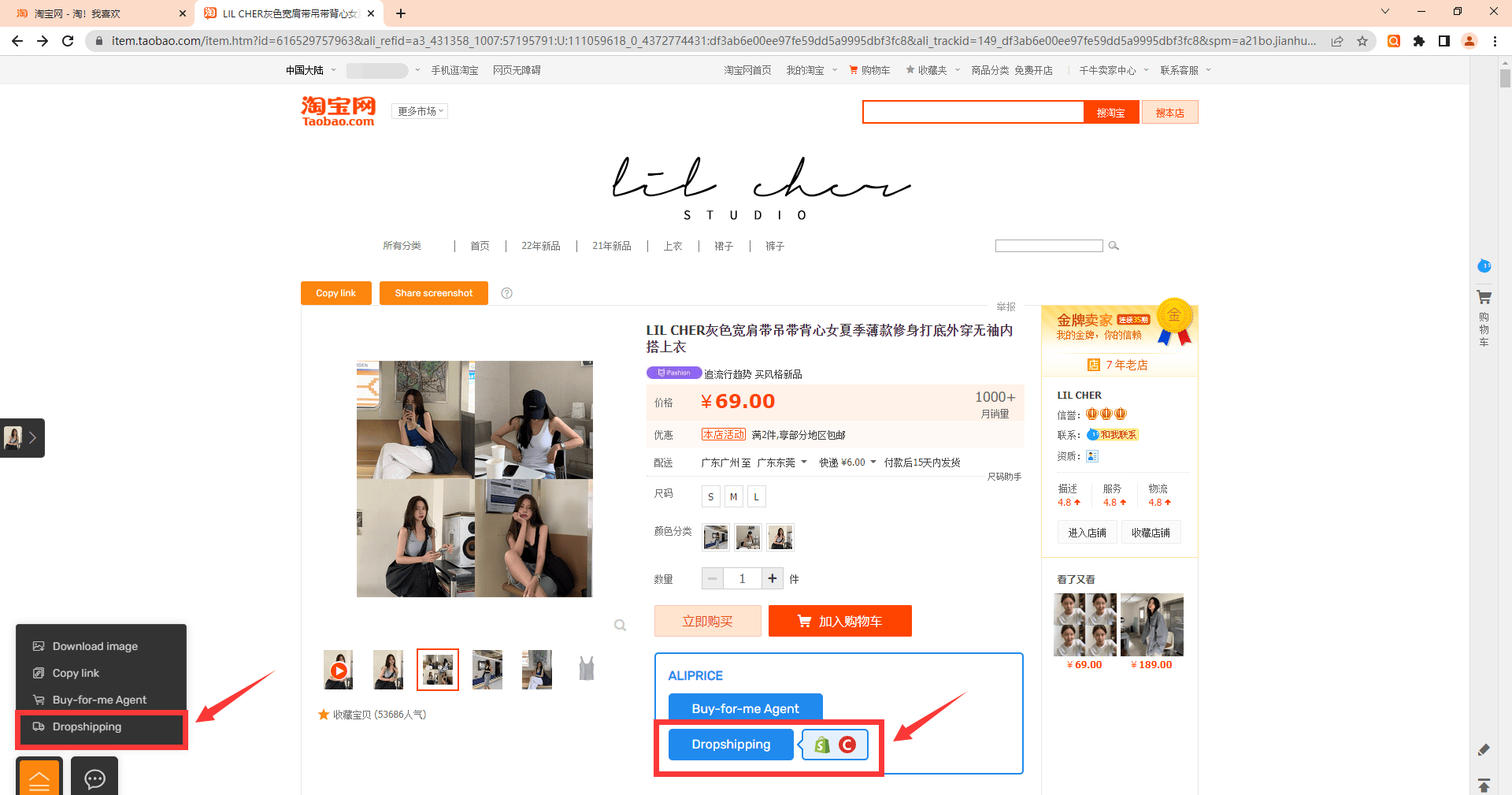Select size S
The width and height of the screenshot is (1512, 795).
coord(711,496)
